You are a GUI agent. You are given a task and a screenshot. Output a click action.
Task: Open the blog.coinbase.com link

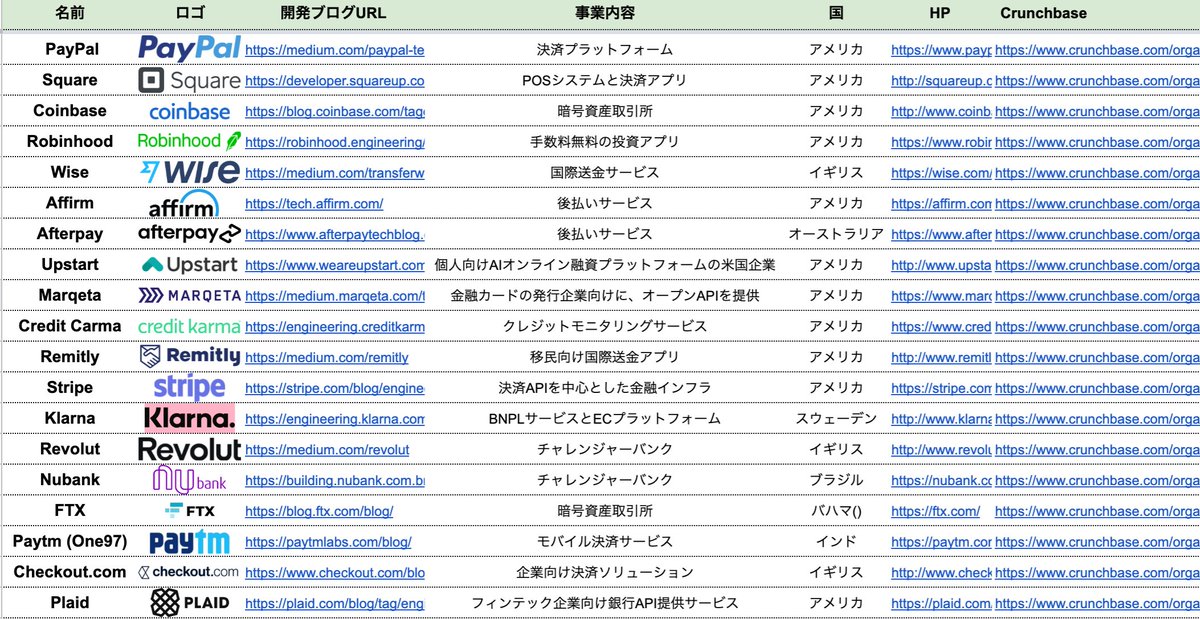[334, 111]
